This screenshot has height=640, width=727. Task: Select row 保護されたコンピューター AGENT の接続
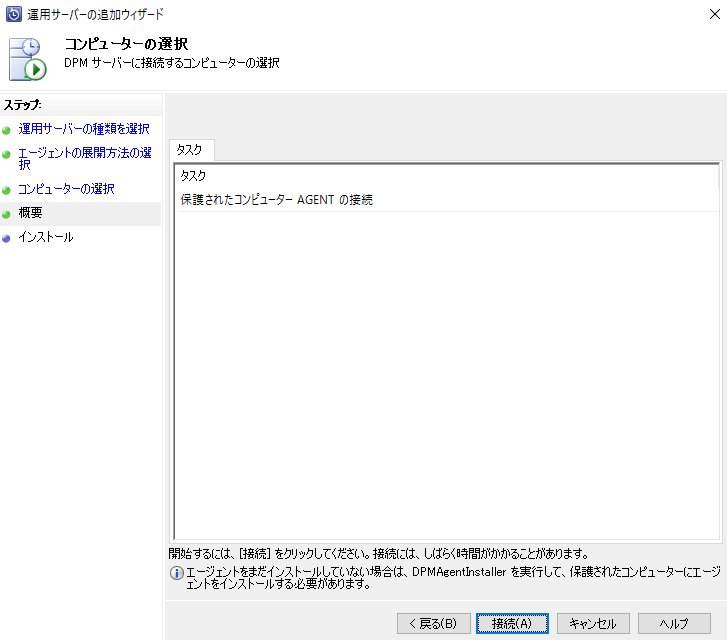[x=447, y=200]
